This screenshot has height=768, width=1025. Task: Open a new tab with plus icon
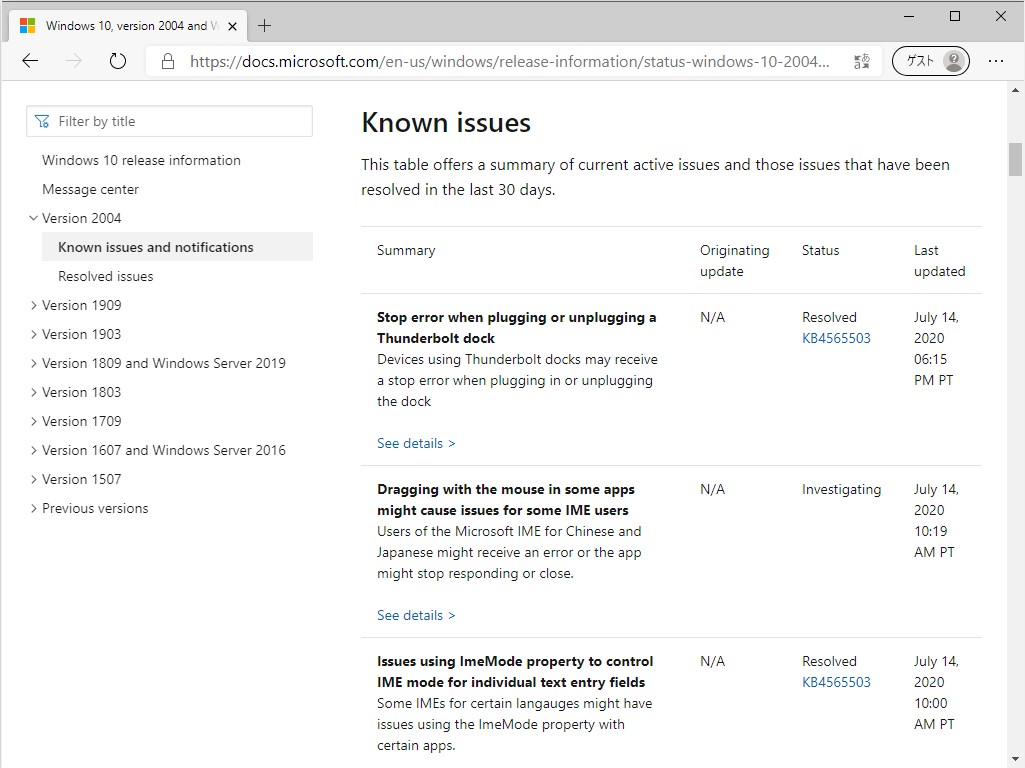pos(265,26)
